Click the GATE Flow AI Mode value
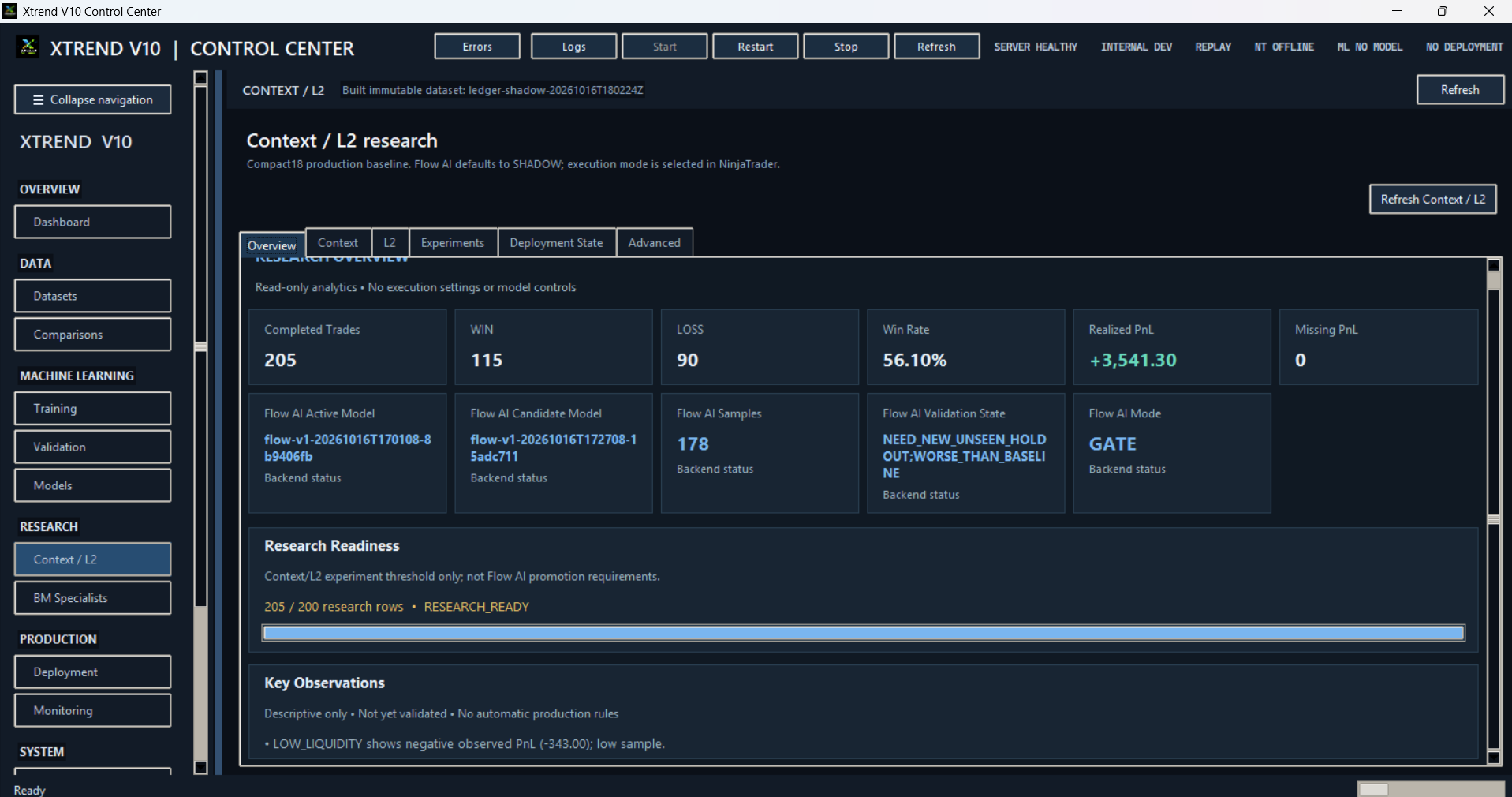The height and width of the screenshot is (797, 1512). pos(1113,444)
